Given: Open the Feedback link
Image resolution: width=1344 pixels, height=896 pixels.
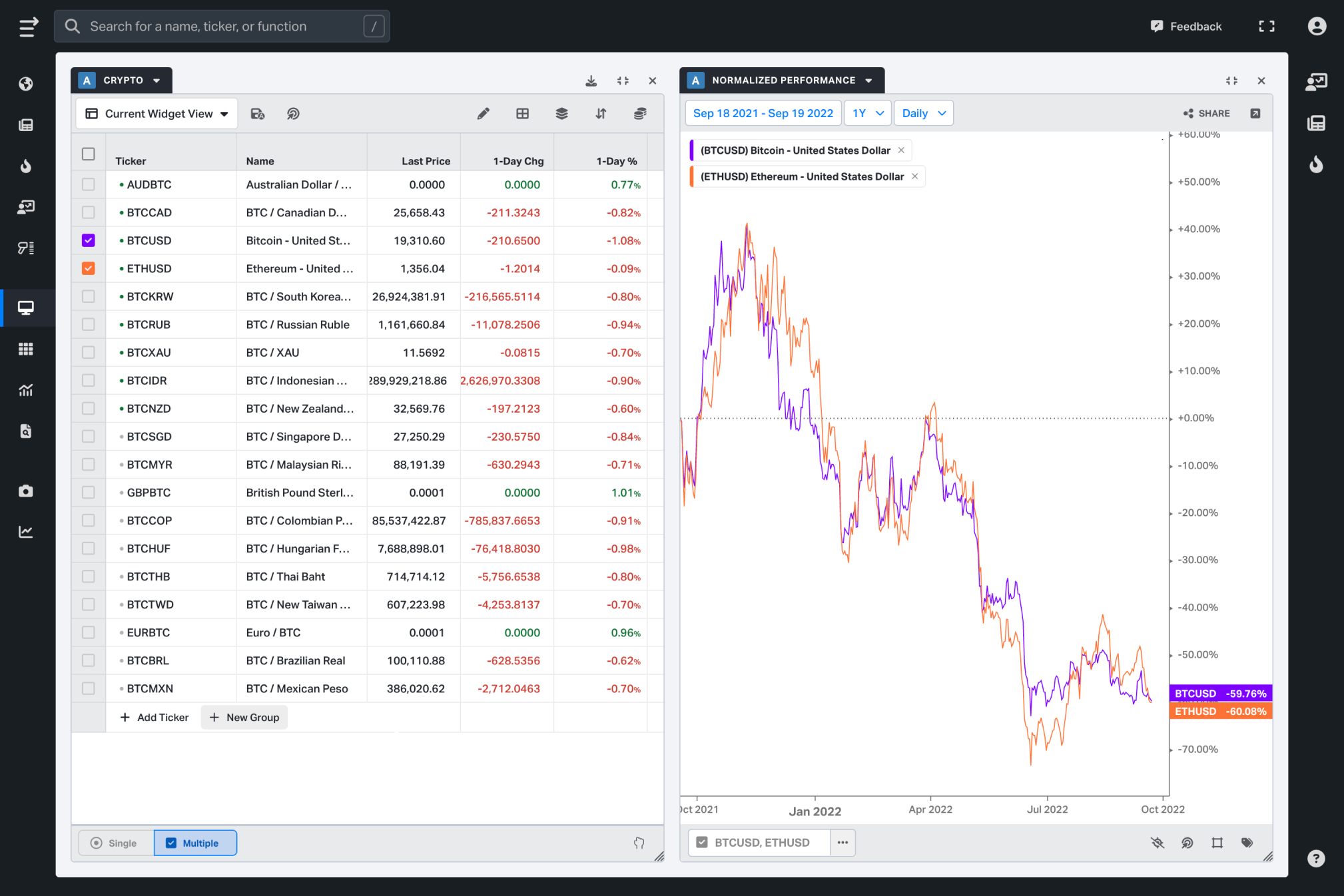Looking at the screenshot, I should pyautogui.click(x=1186, y=27).
